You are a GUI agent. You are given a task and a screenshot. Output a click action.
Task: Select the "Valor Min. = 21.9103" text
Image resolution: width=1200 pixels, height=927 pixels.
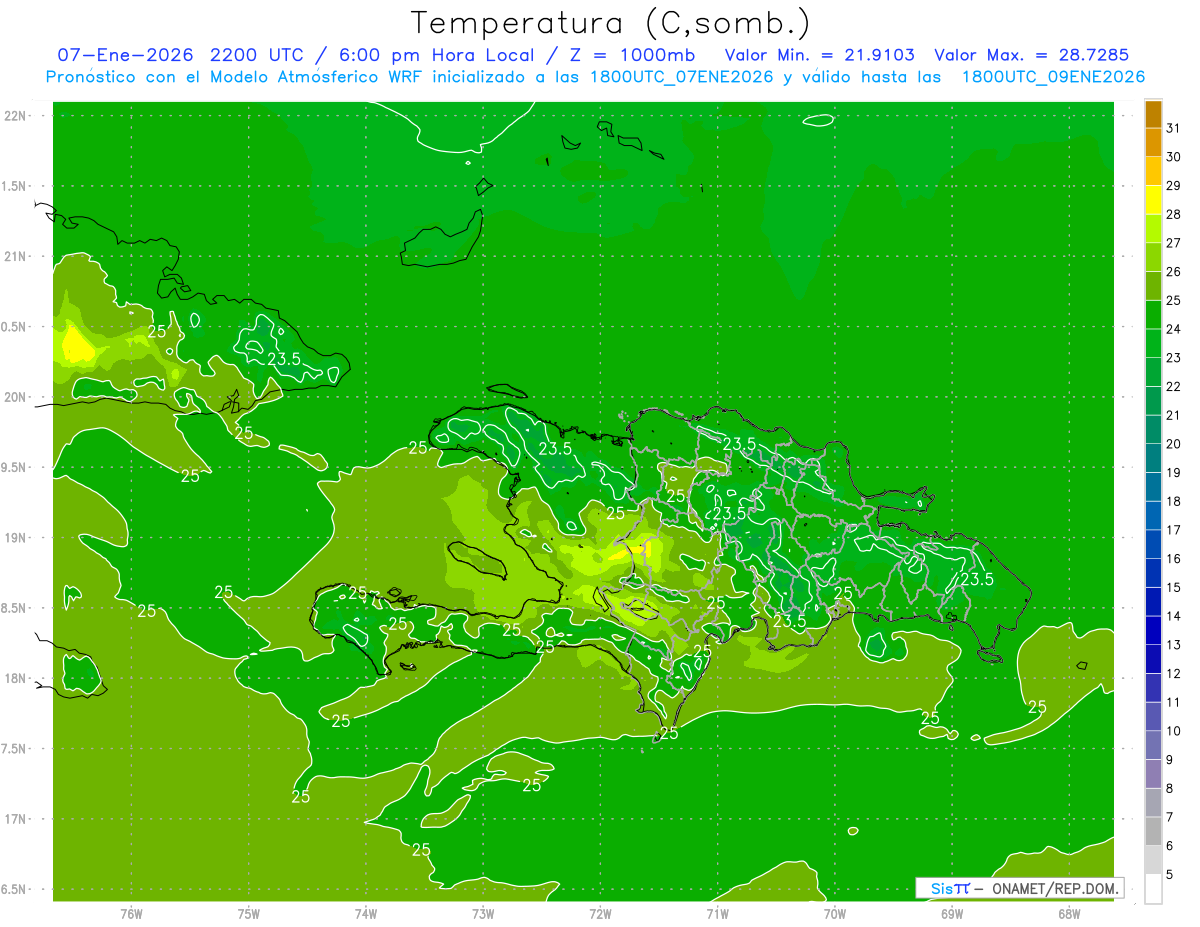[820, 55]
